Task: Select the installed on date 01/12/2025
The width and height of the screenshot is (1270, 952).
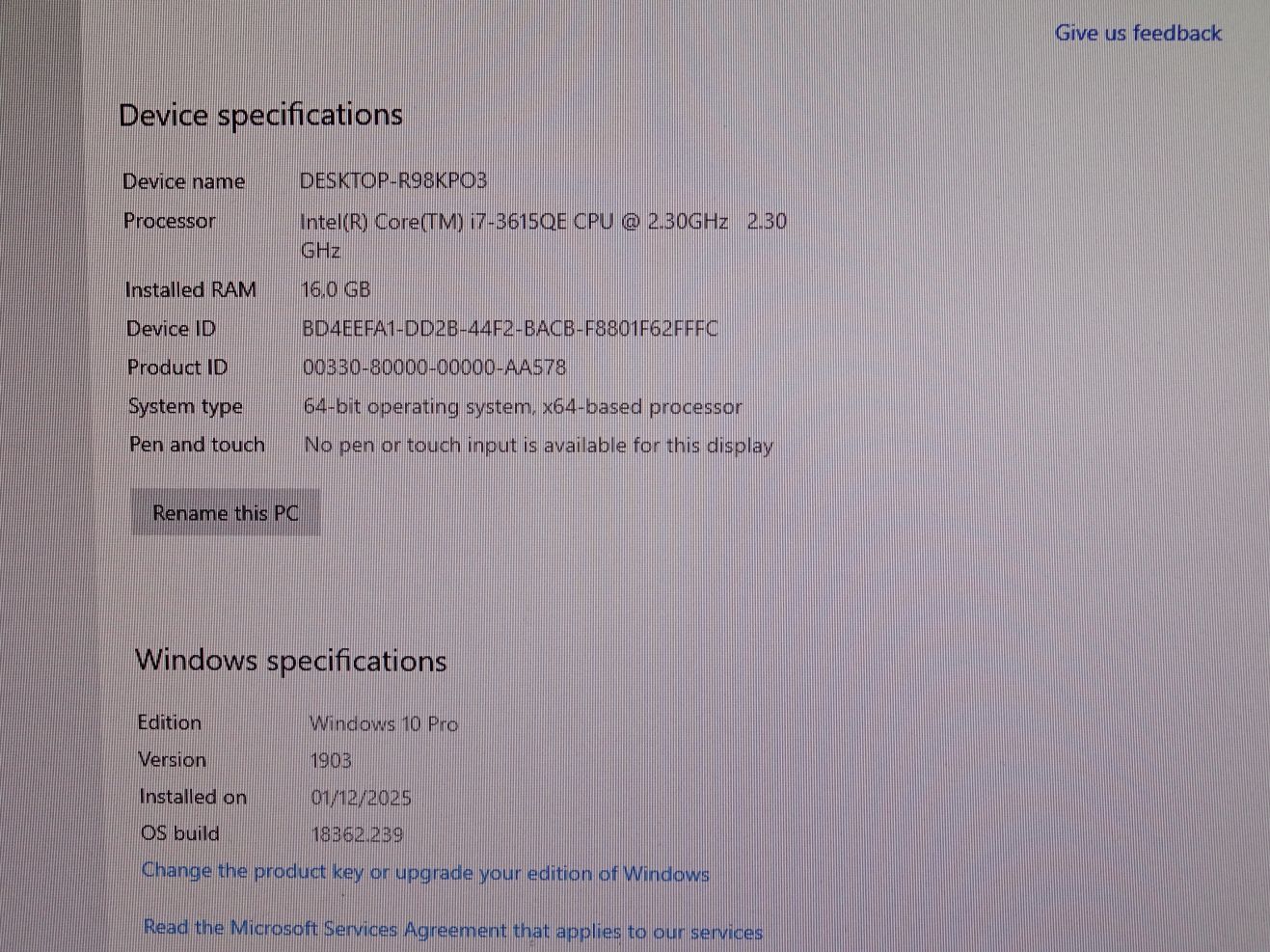Action: (x=361, y=798)
